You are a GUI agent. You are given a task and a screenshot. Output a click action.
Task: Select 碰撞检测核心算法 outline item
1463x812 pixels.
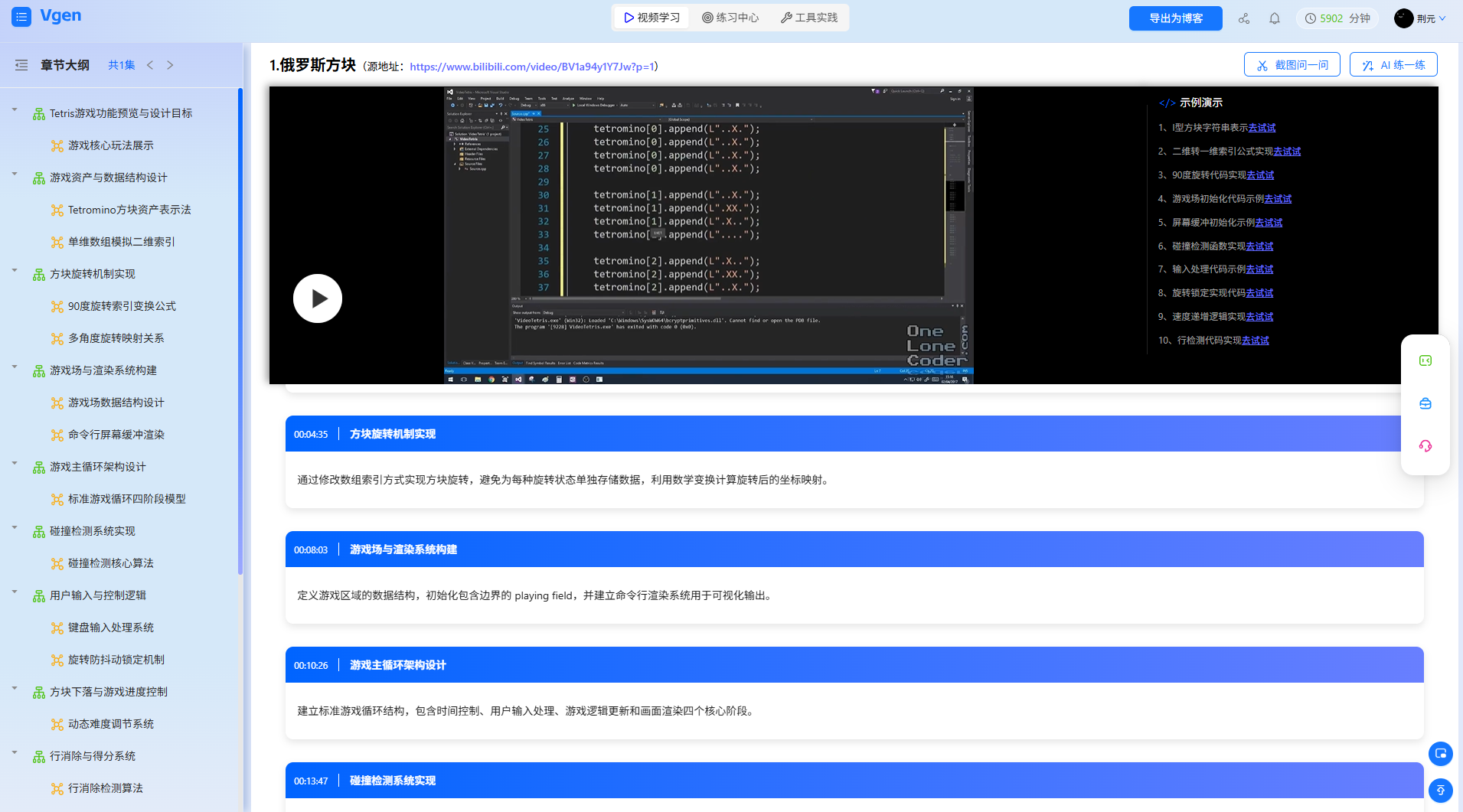click(111, 563)
